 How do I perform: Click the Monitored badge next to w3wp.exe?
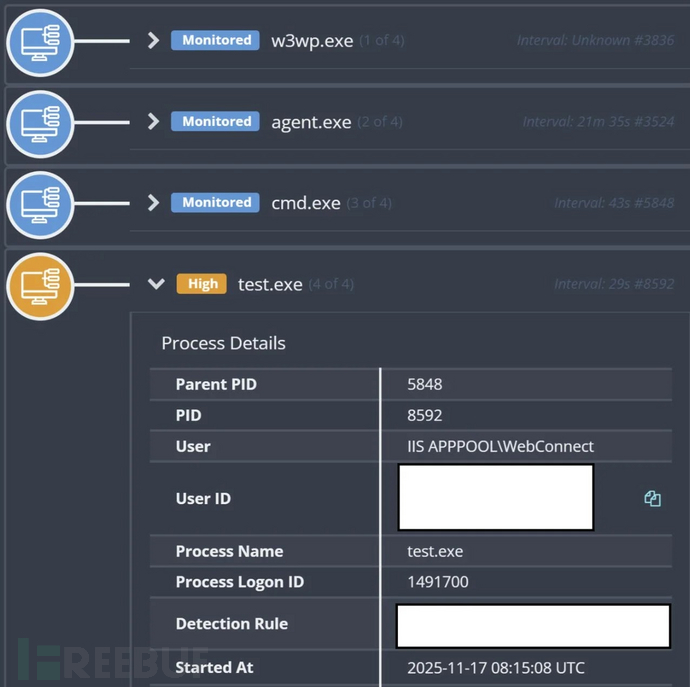coord(216,40)
